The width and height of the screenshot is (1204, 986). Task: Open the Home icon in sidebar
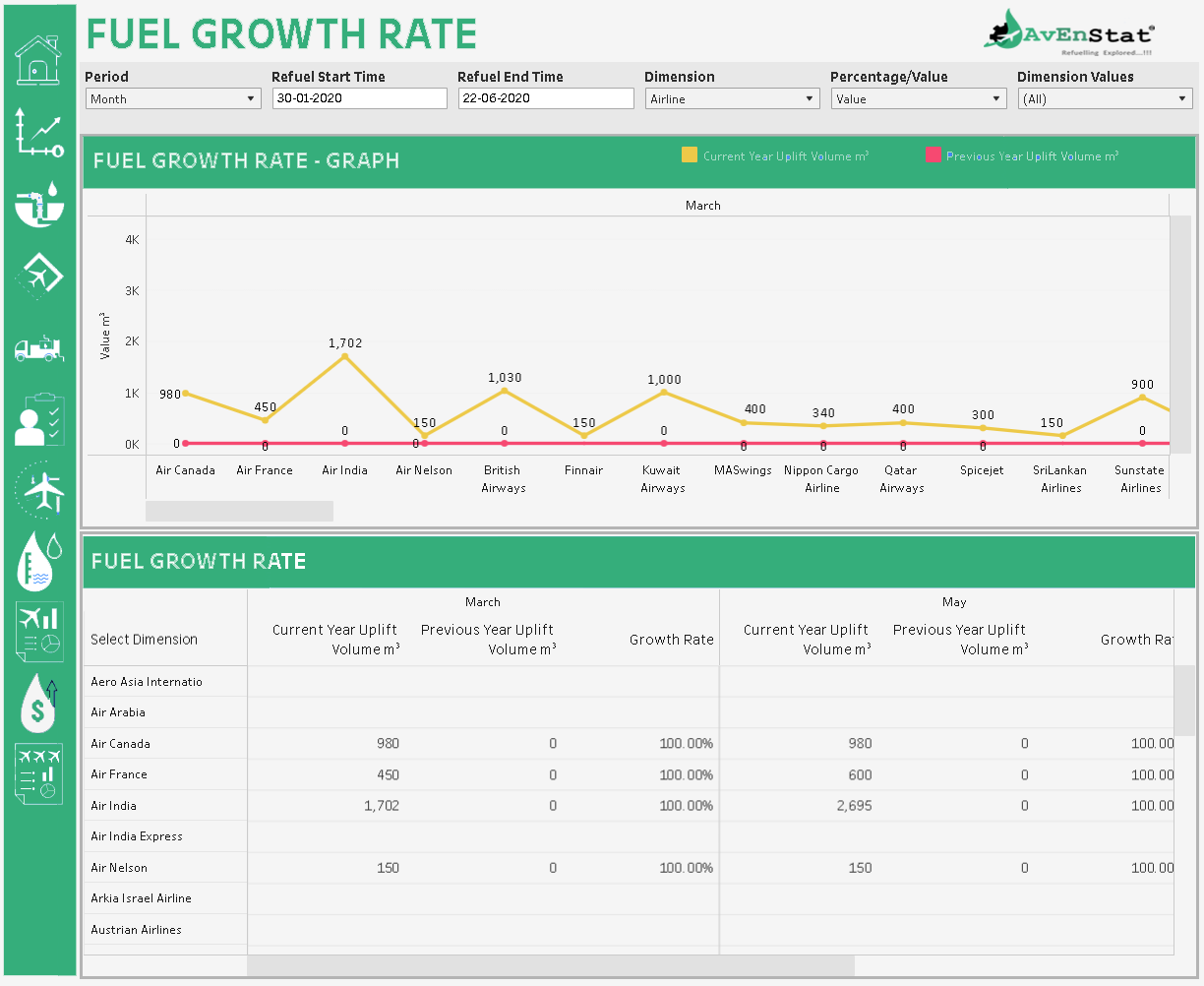pyautogui.click(x=38, y=59)
